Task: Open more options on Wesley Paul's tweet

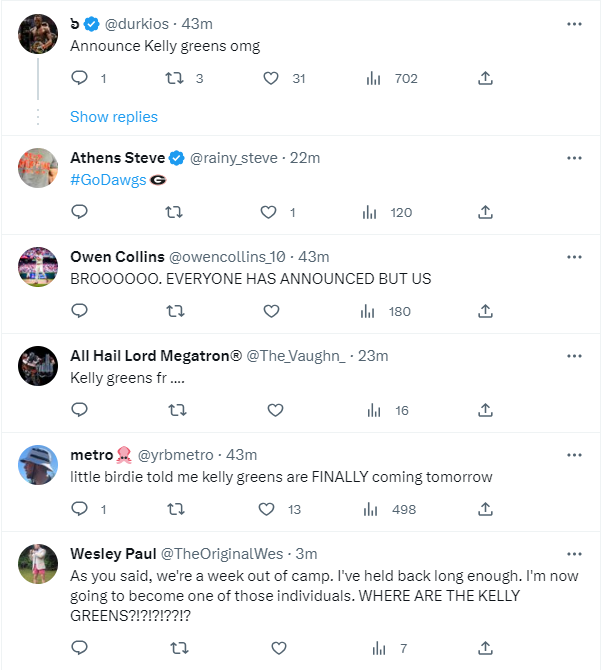Action: (574, 553)
